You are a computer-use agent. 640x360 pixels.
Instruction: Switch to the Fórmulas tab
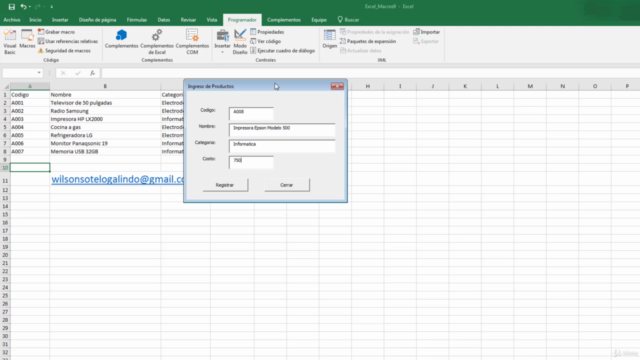pos(137,20)
